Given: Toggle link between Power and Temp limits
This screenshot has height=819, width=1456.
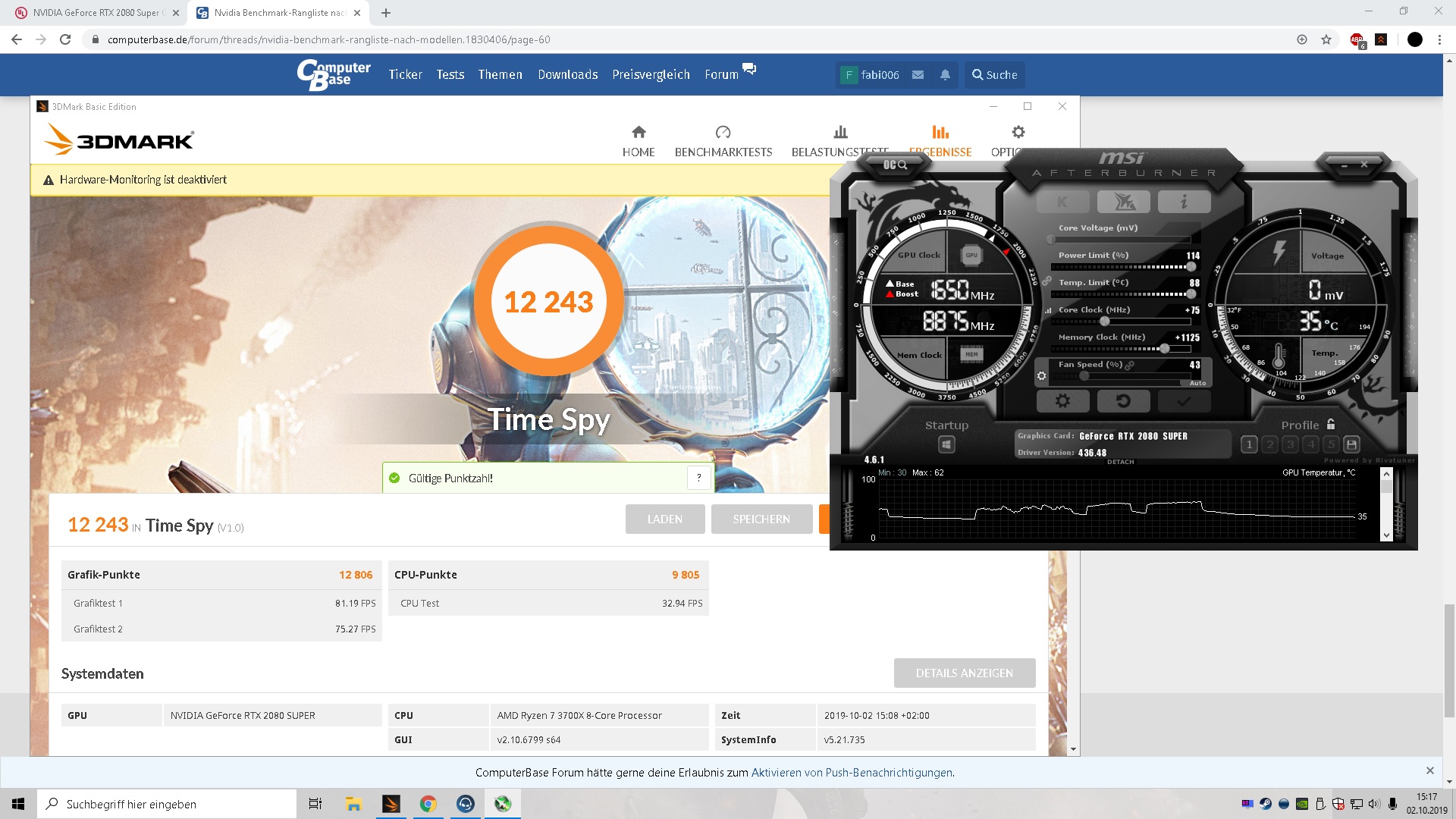Looking at the screenshot, I should pyautogui.click(x=1046, y=281).
